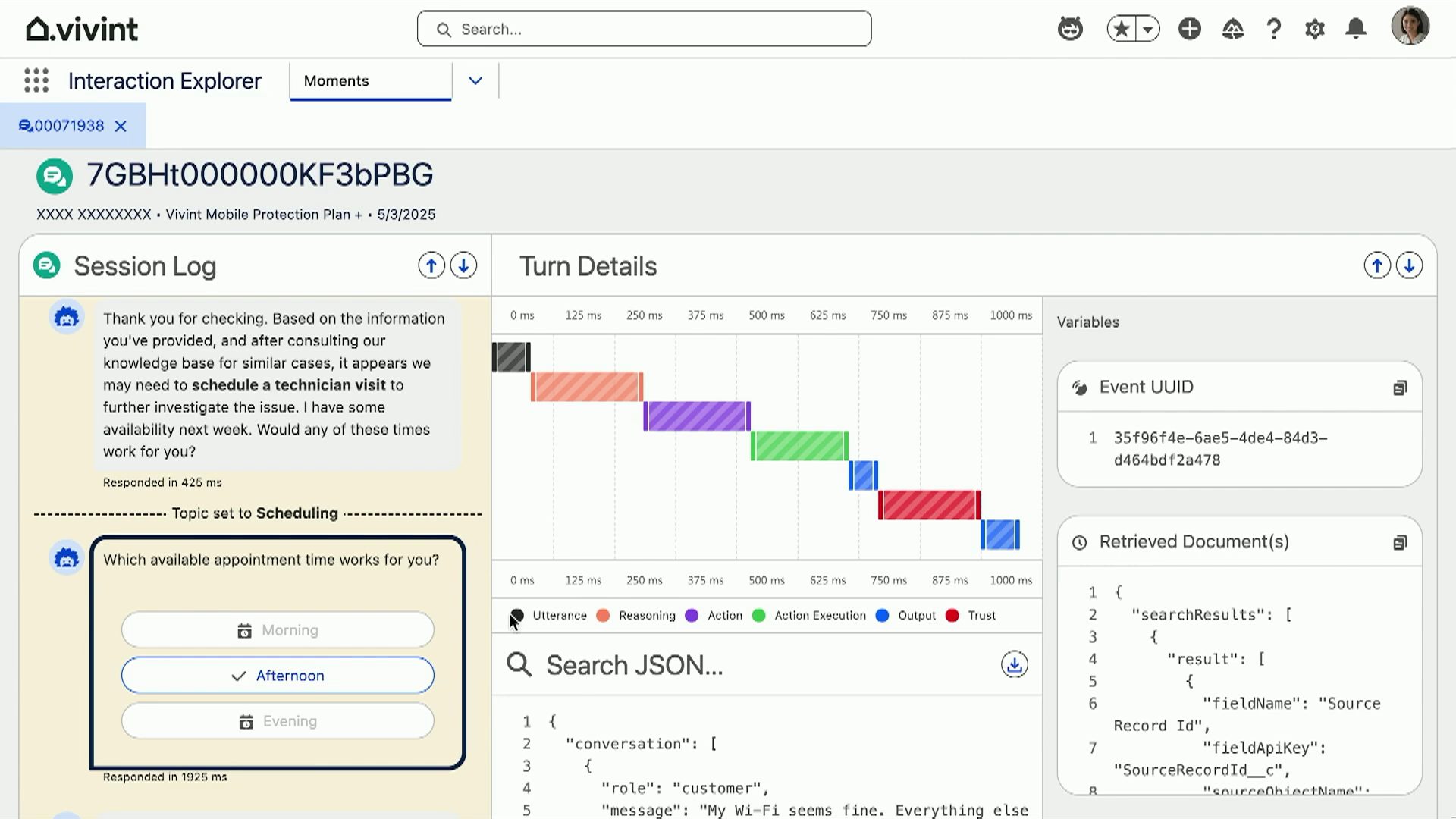Screen dimensions: 1456x819
Task: Switch to the 00071938 workspace tab
Action: coord(68,126)
